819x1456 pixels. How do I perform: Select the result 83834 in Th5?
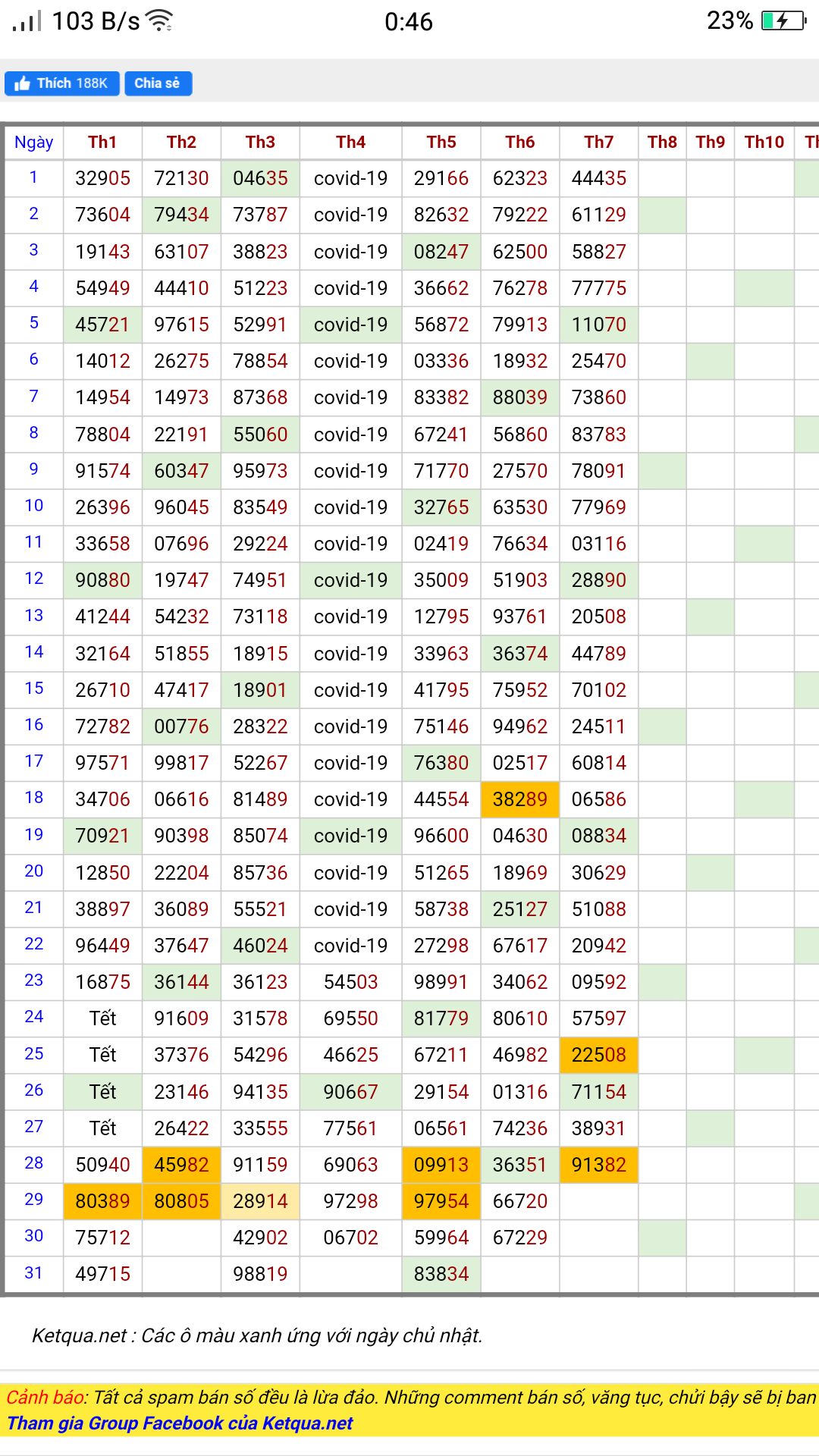pyautogui.click(x=441, y=1274)
